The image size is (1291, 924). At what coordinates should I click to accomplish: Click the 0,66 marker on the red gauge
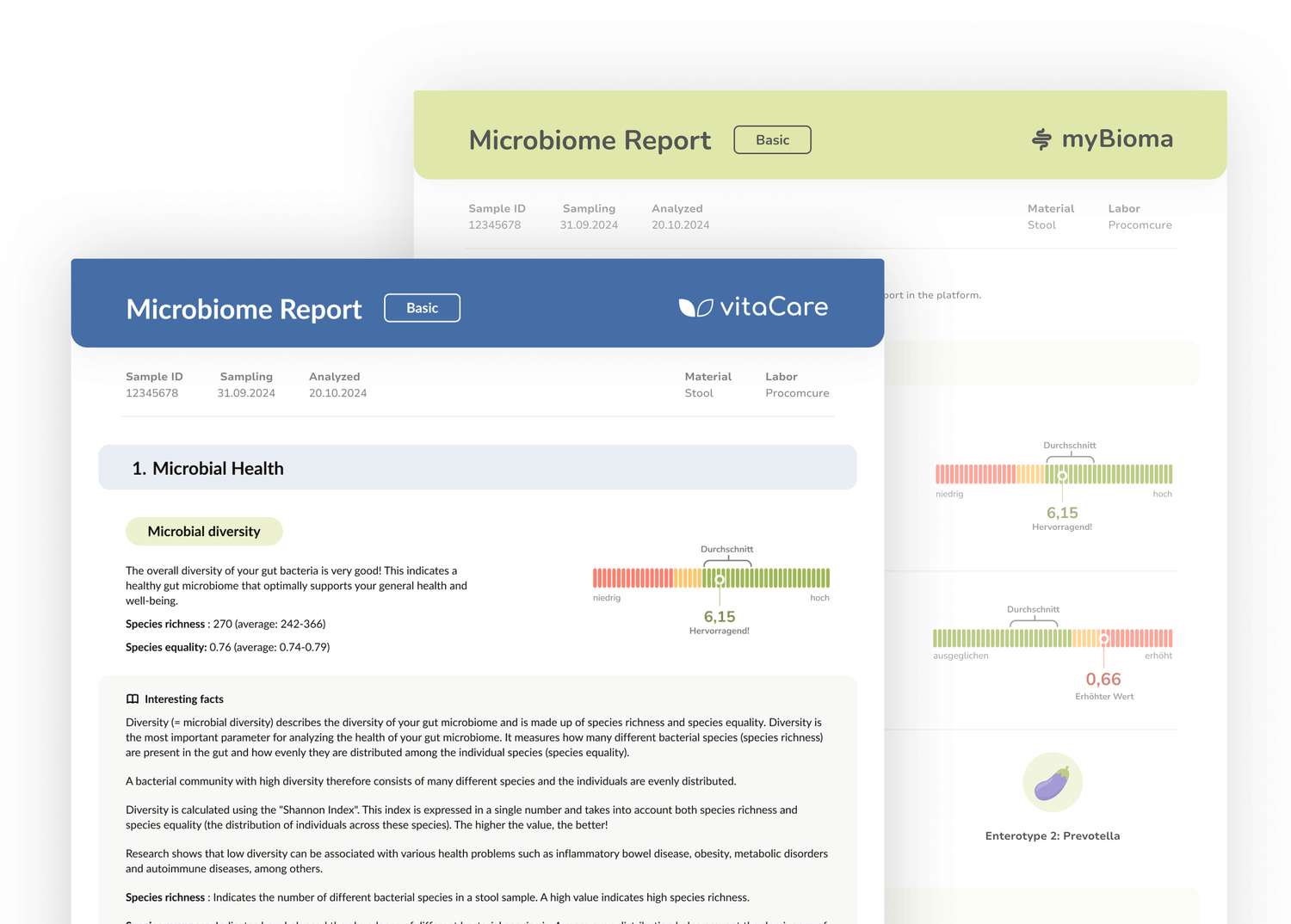click(x=1103, y=639)
